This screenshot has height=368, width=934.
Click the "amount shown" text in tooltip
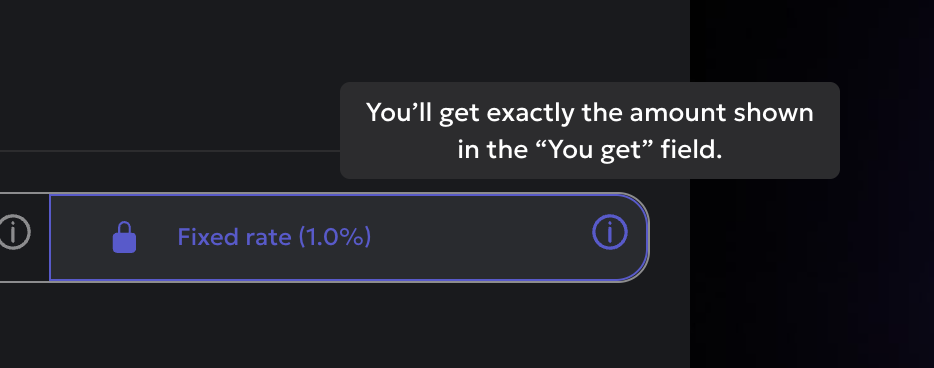tap(721, 113)
